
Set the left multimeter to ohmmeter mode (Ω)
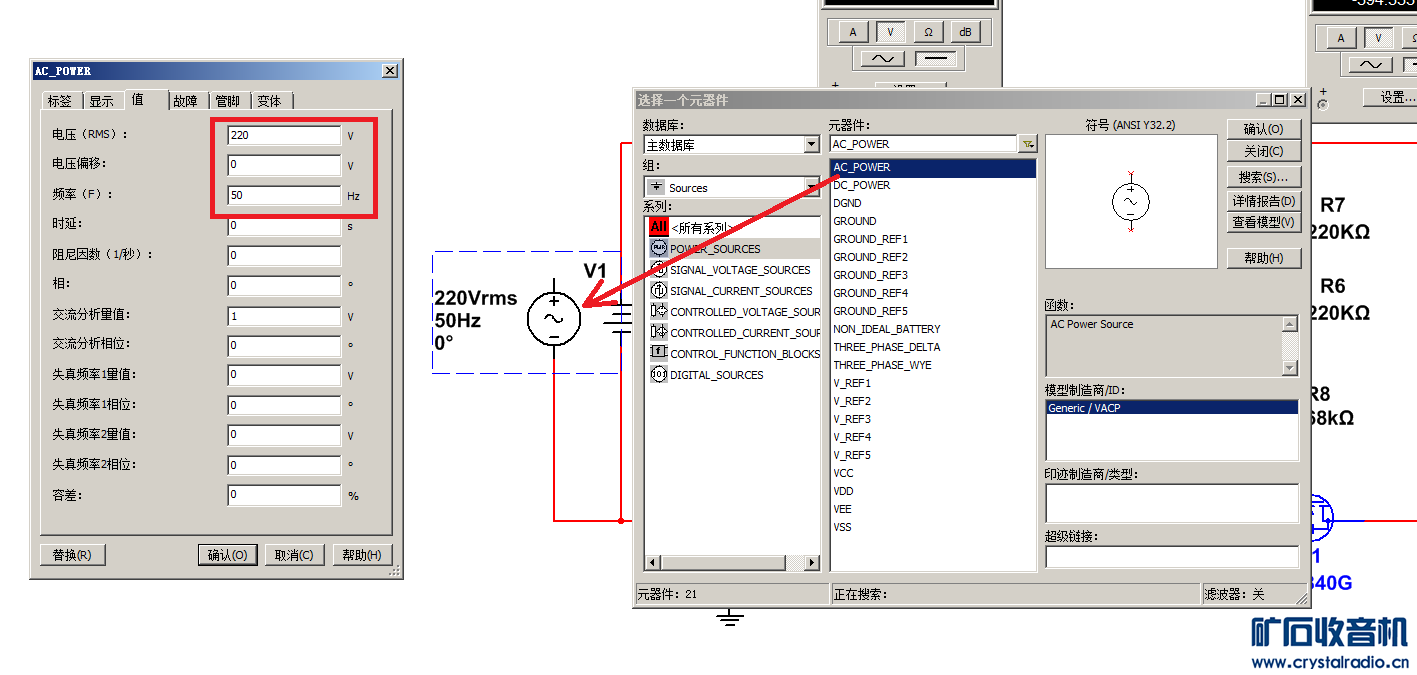coord(928,32)
